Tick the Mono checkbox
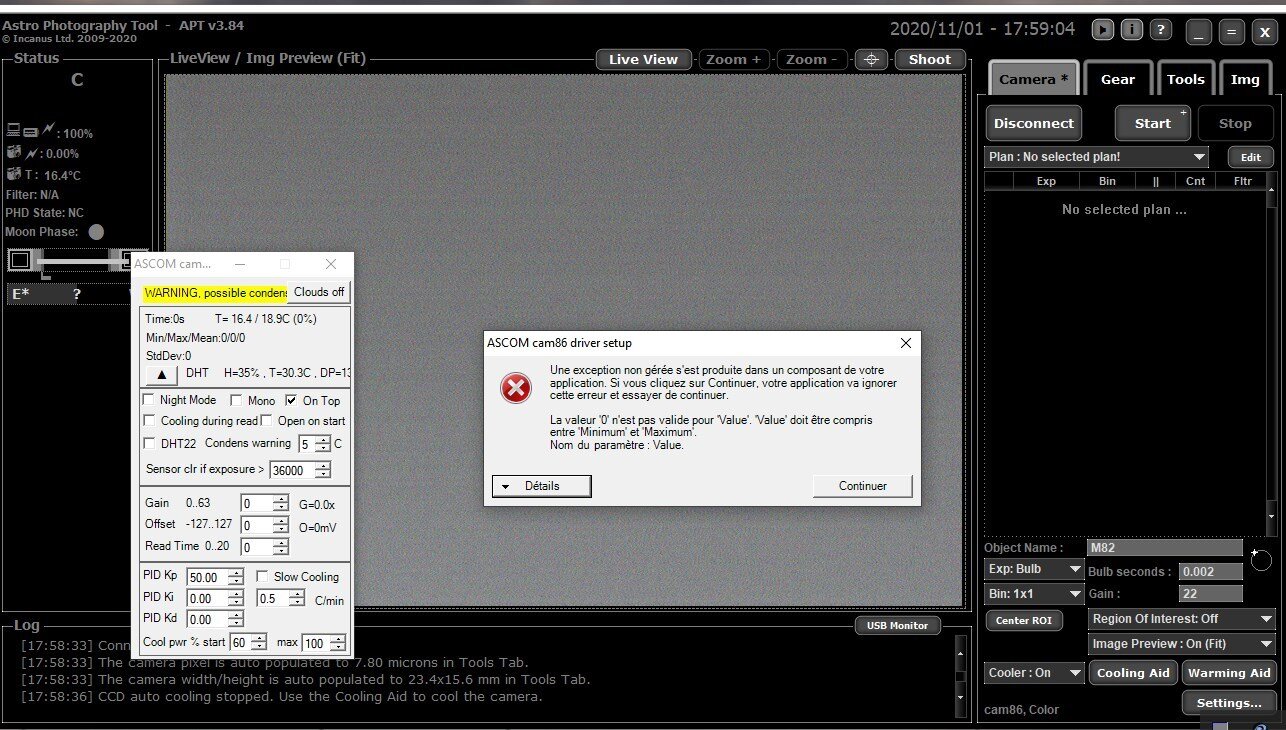This screenshot has width=1286, height=730. [238, 400]
